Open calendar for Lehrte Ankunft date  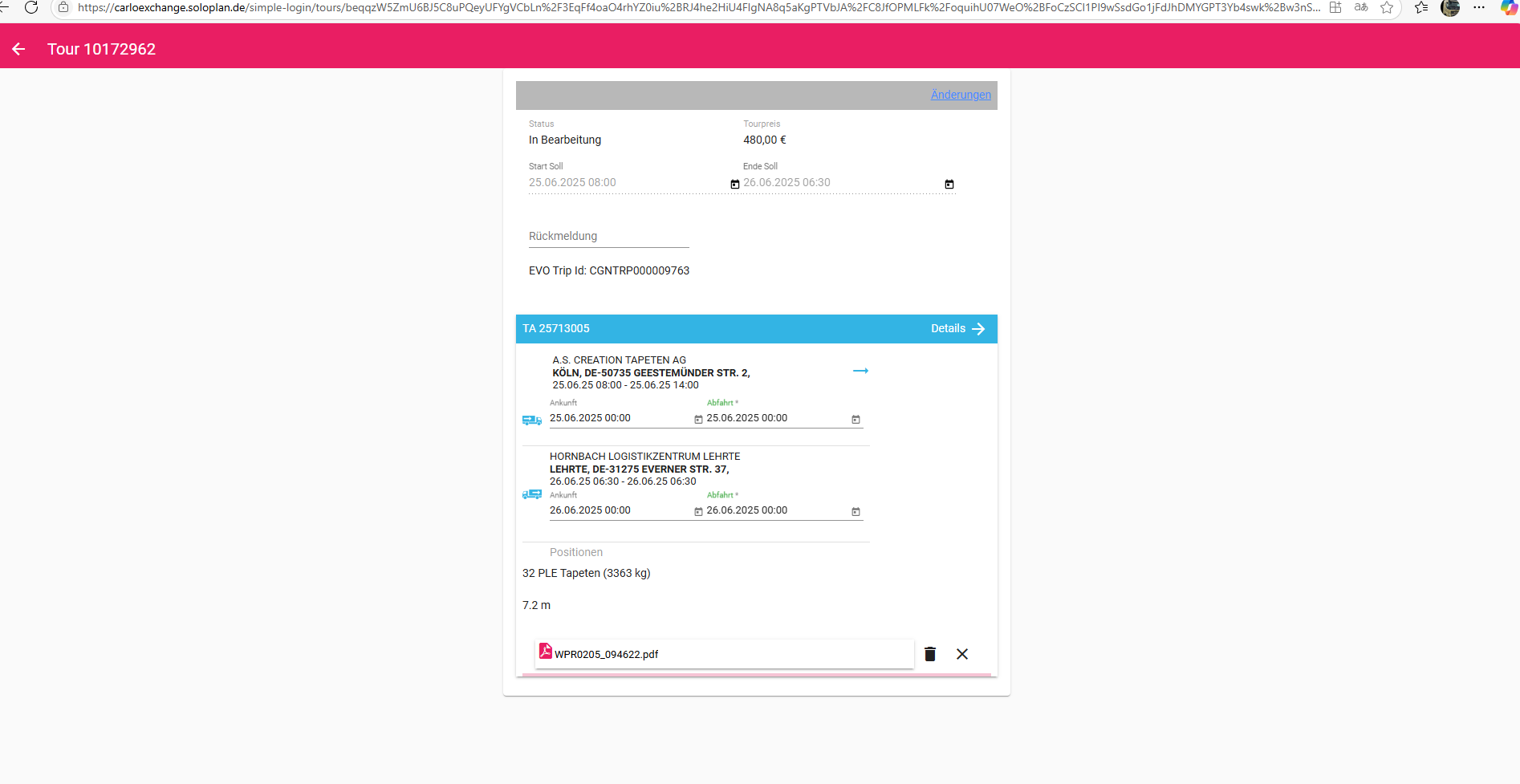pyautogui.click(x=698, y=512)
